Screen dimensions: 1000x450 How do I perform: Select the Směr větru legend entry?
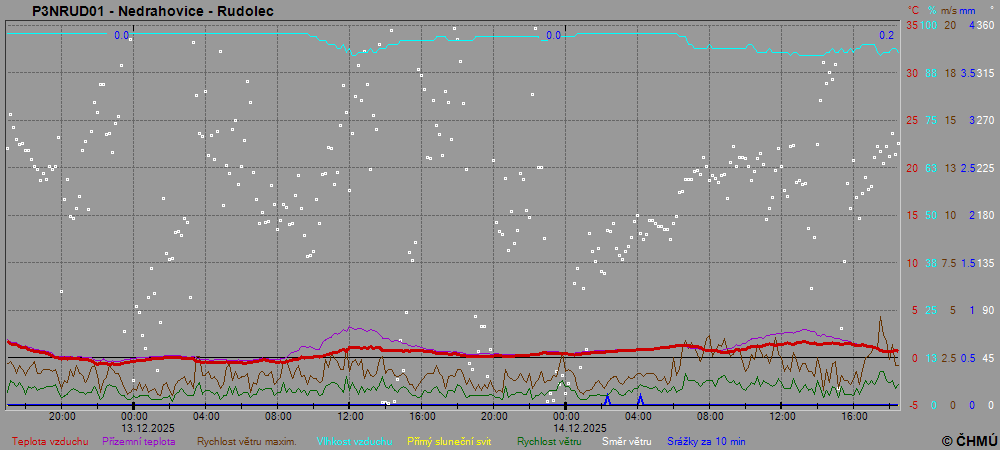pyautogui.click(x=625, y=441)
